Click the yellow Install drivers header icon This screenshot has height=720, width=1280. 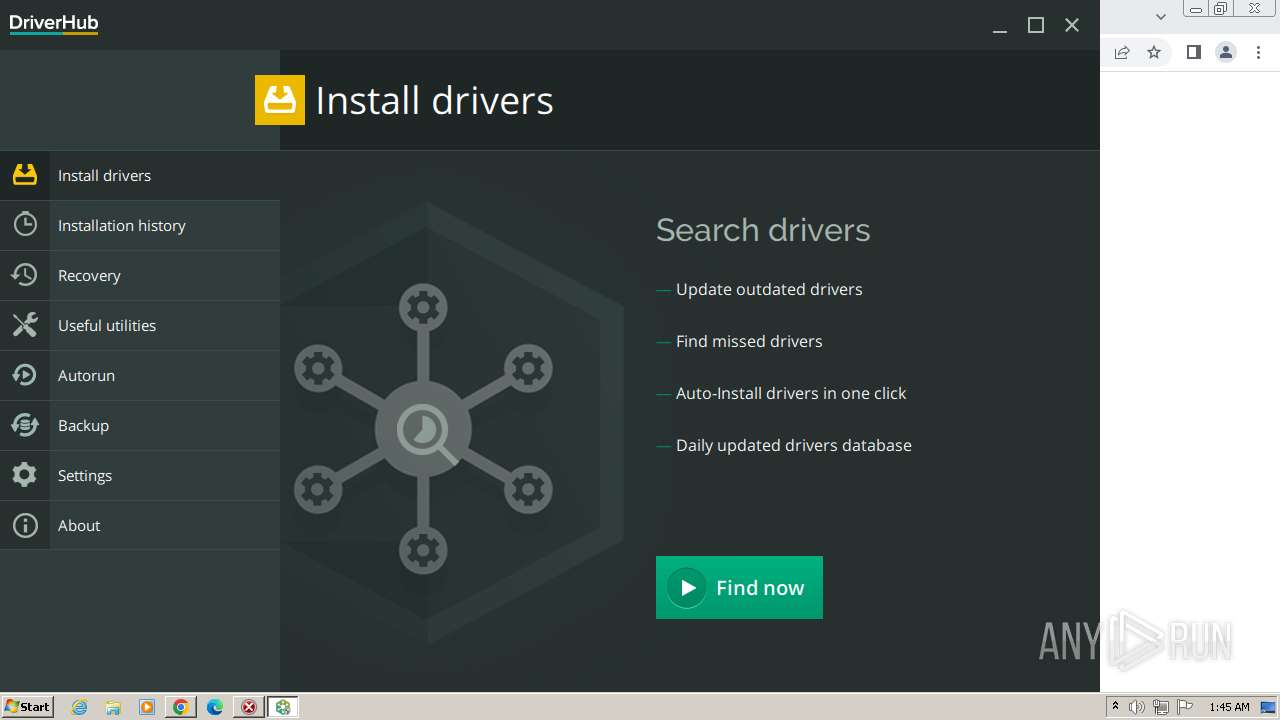click(280, 100)
